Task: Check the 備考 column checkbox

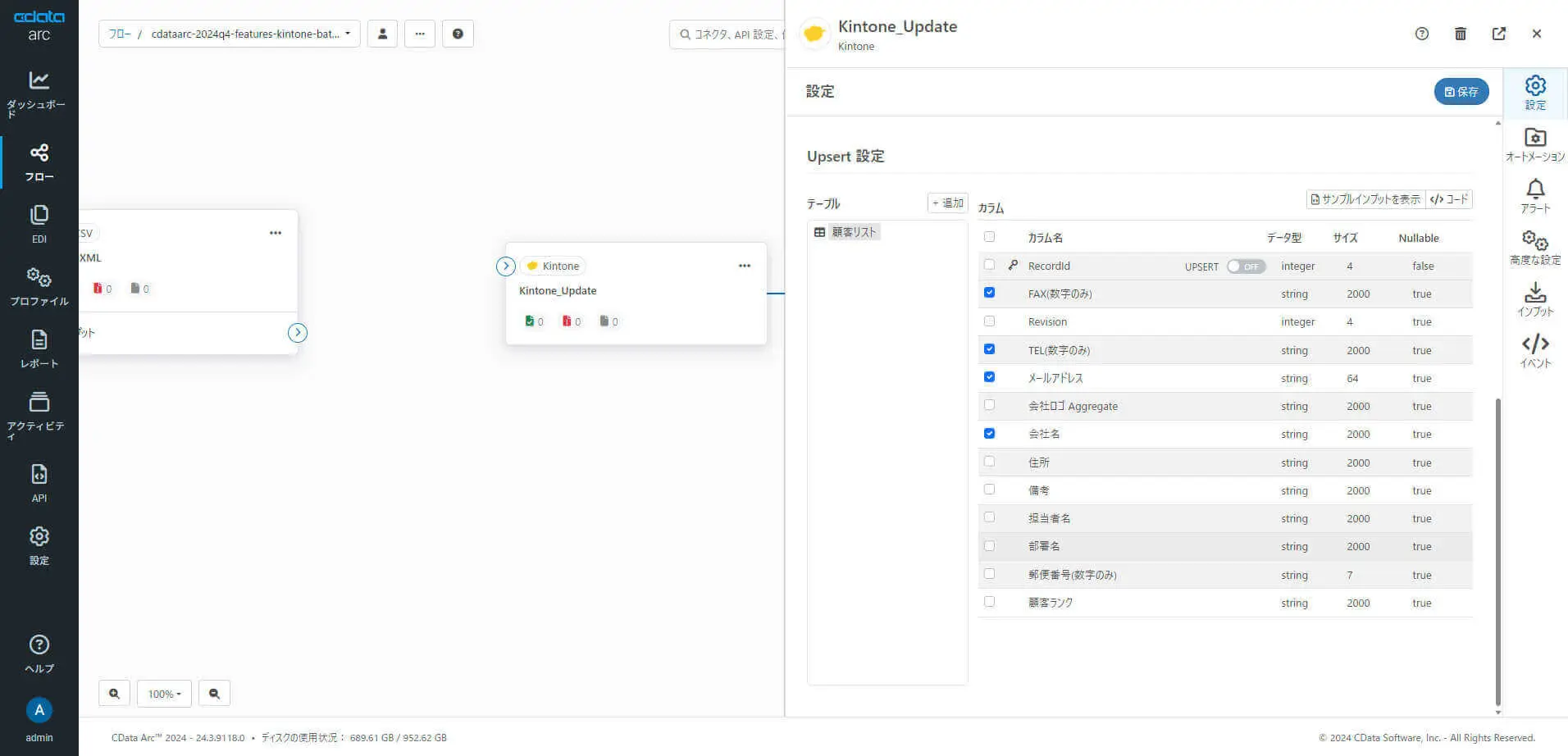Action: point(989,490)
